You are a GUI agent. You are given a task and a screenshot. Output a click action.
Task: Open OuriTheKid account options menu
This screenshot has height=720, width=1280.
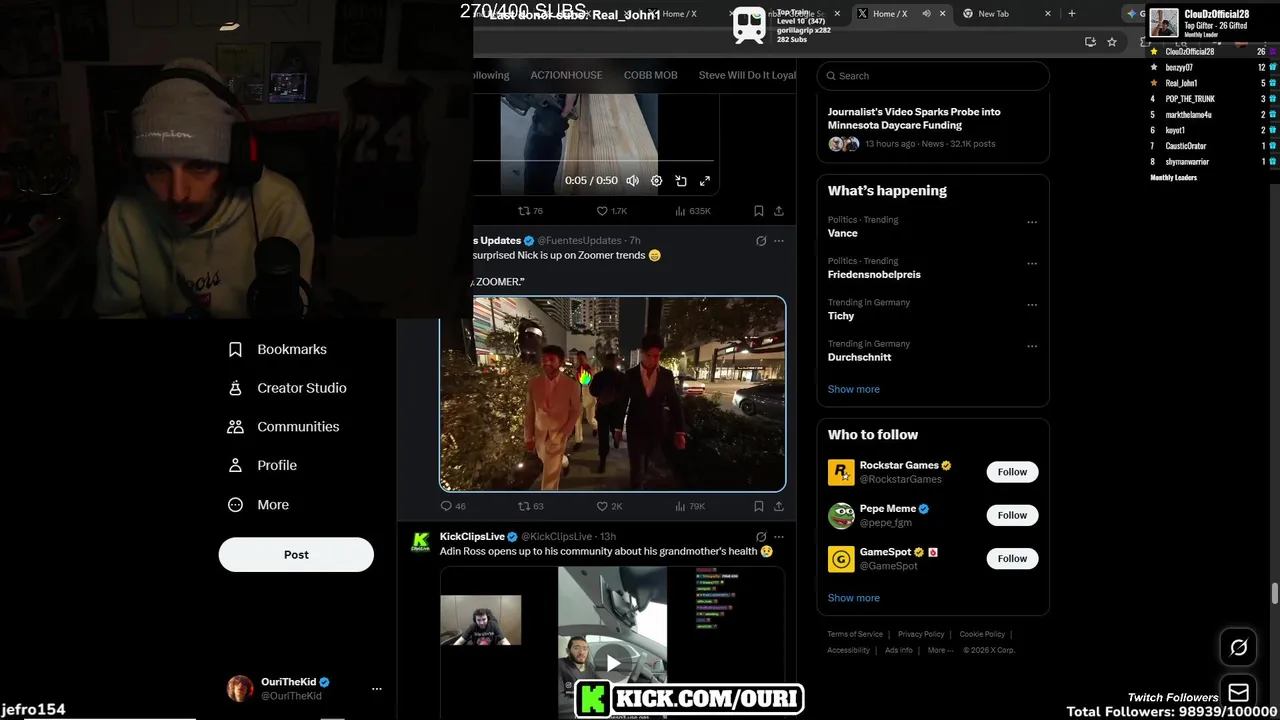[x=377, y=689]
